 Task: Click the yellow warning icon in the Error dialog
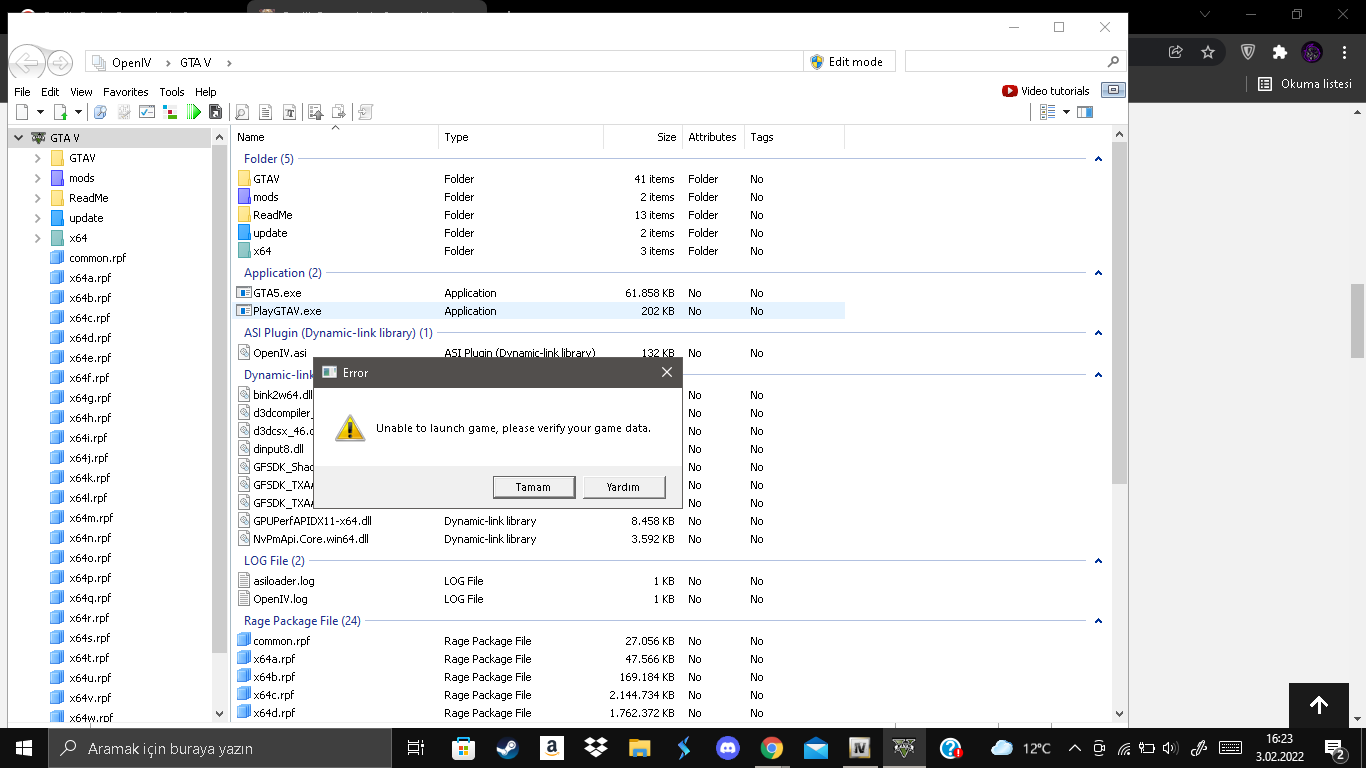(x=350, y=428)
